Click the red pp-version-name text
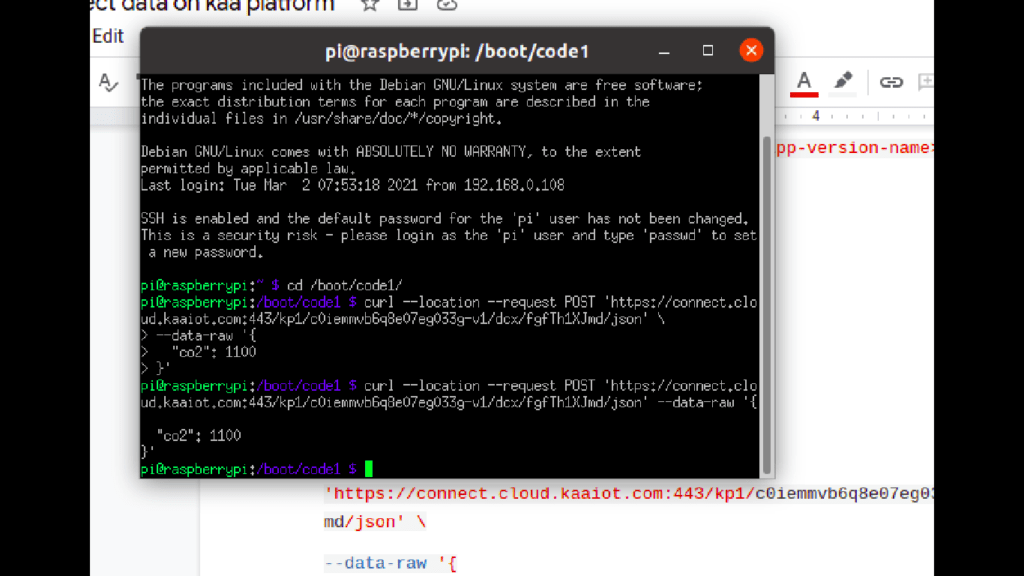Image resolution: width=1024 pixels, height=576 pixels. click(855, 148)
